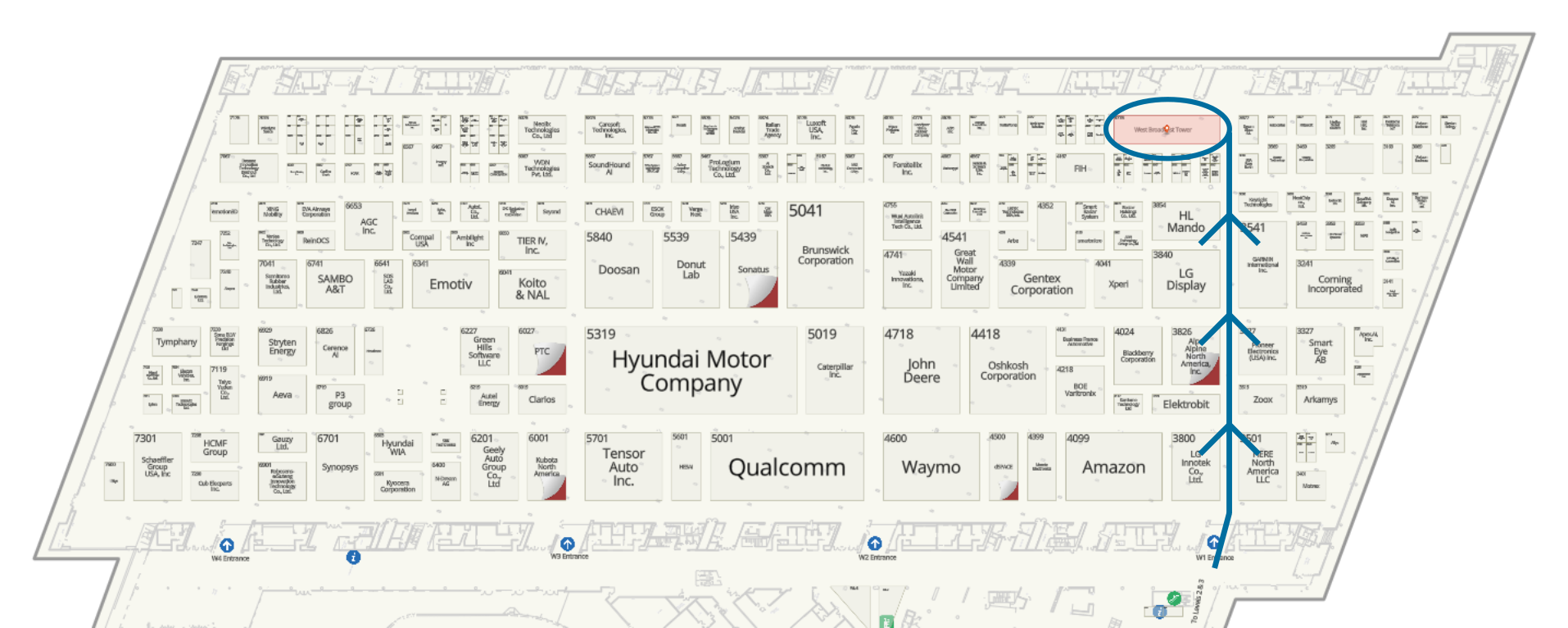Select the Doosan booth 5840
This screenshot has height=628, width=1568.
[619, 269]
